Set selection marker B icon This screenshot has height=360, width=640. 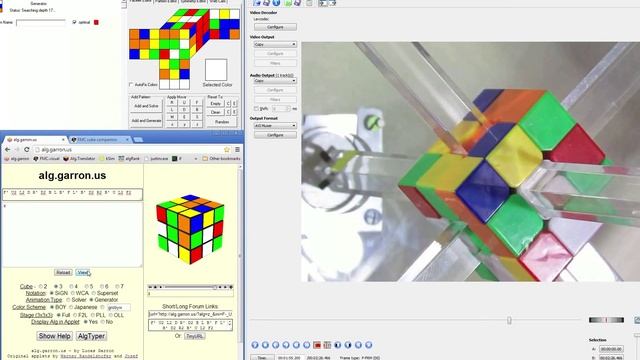[x=327, y=345]
